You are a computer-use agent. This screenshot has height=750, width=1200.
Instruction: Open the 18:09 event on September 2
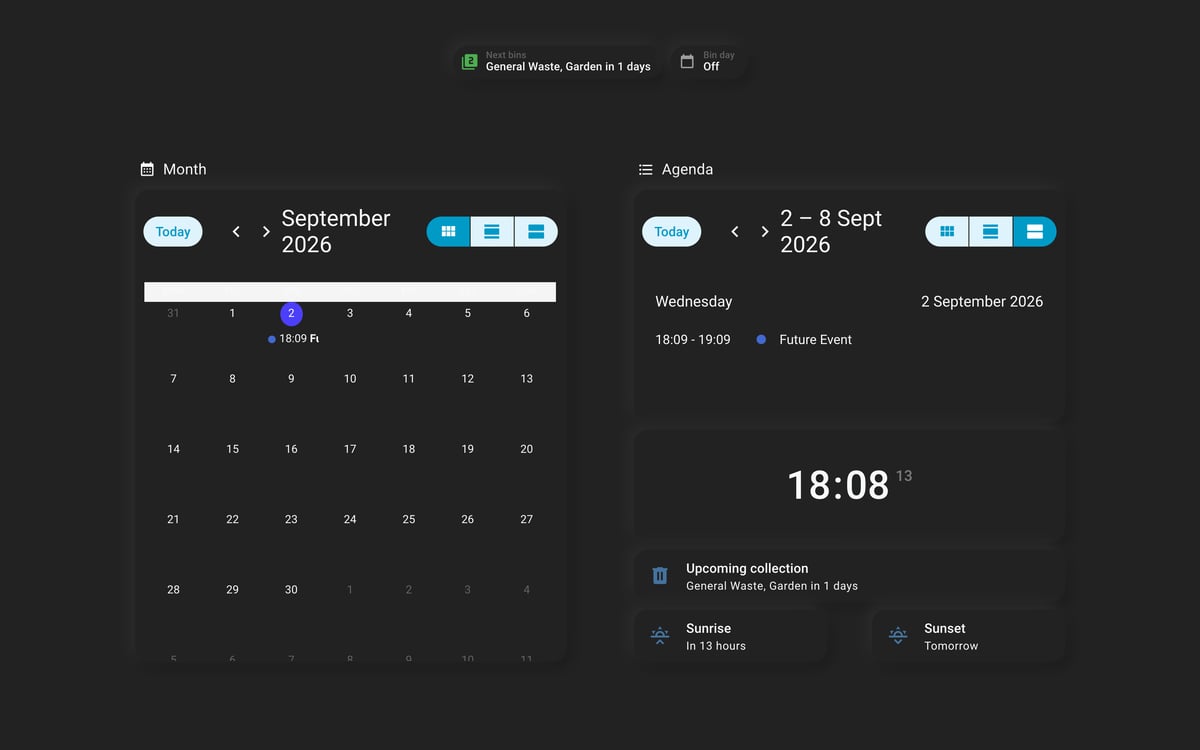293,339
